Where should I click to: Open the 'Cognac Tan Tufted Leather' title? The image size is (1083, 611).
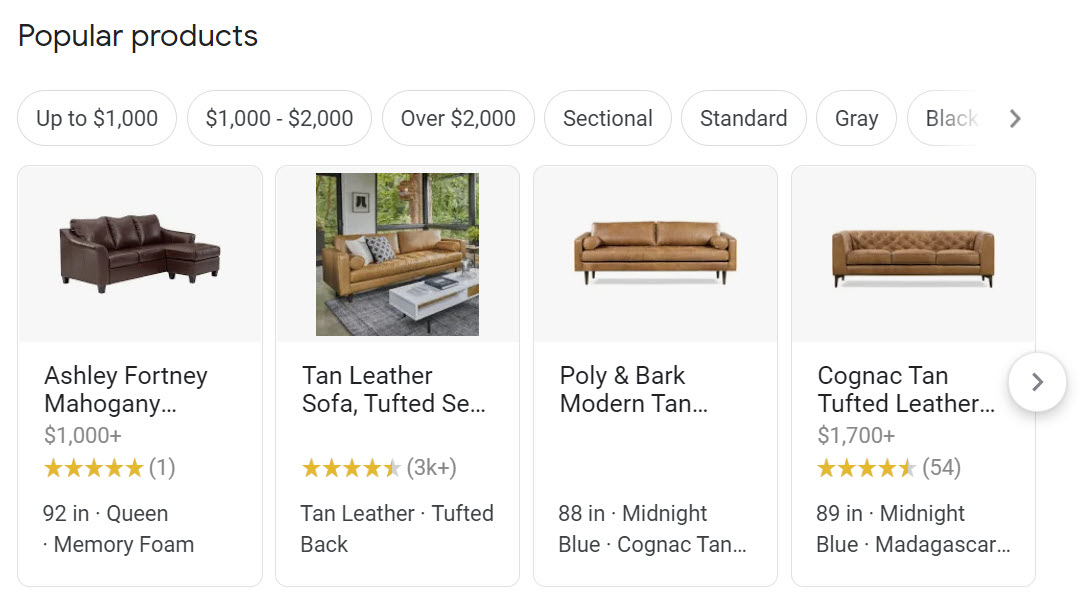pyautogui.click(x=906, y=390)
